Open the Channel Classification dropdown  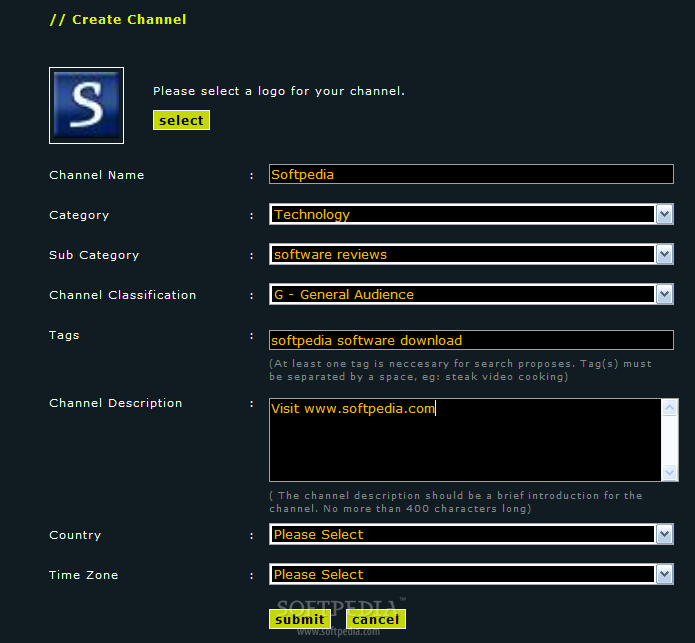coord(471,294)
